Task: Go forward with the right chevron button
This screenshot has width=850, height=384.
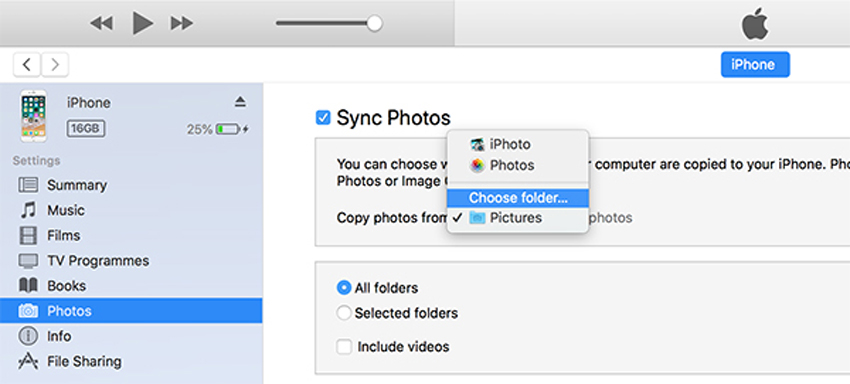Action: [55, 65]
